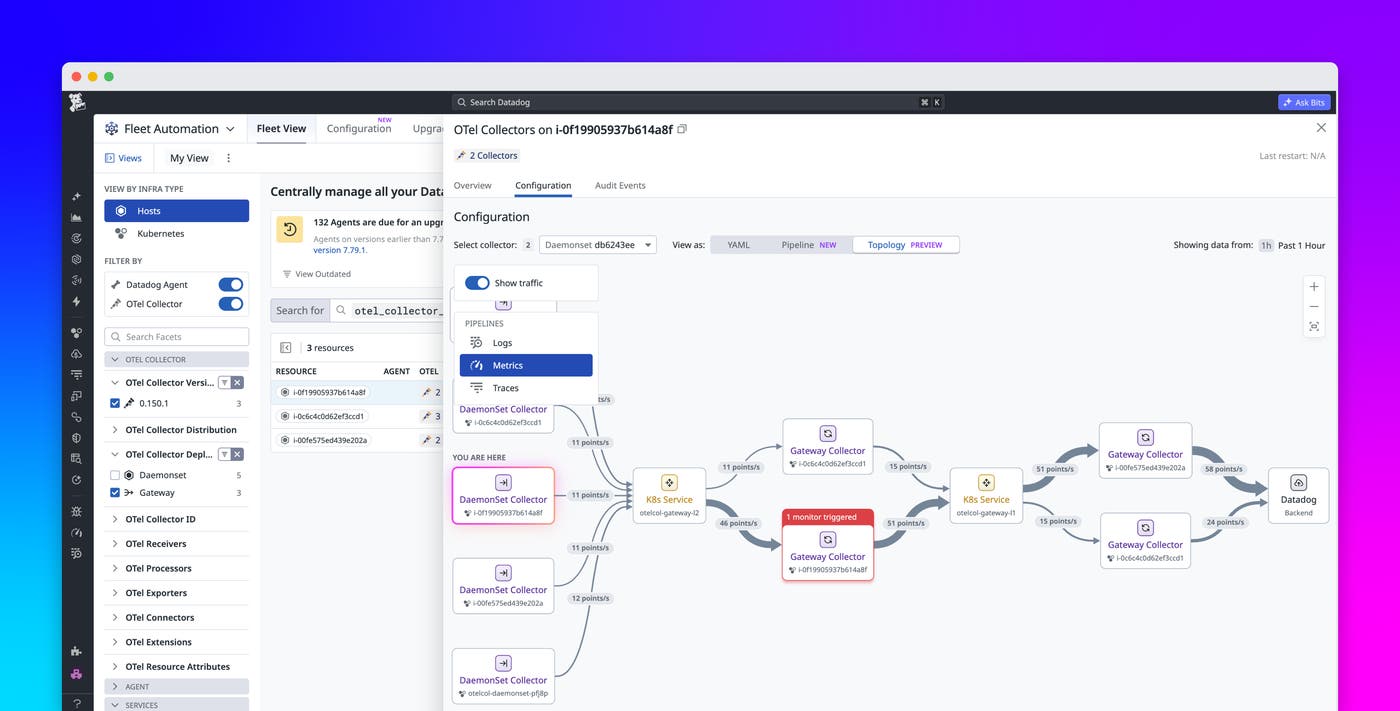Select the Gateway Collector with monitor triggered
The width and height of the screenshot is (1400, 711).
tap(828, 545)
